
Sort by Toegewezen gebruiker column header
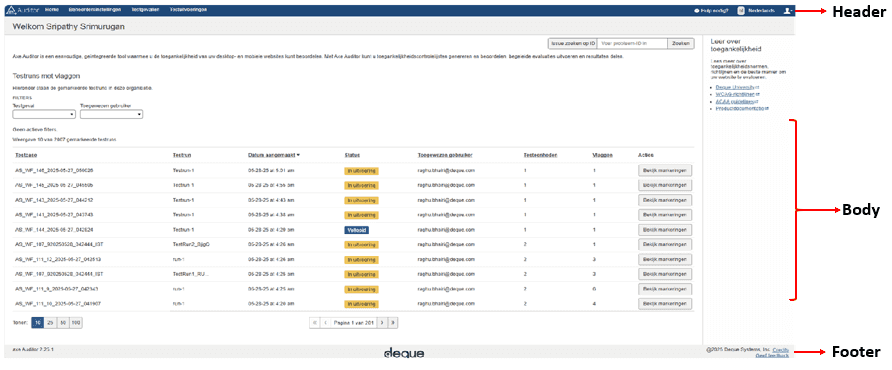(x=445, y=155)
